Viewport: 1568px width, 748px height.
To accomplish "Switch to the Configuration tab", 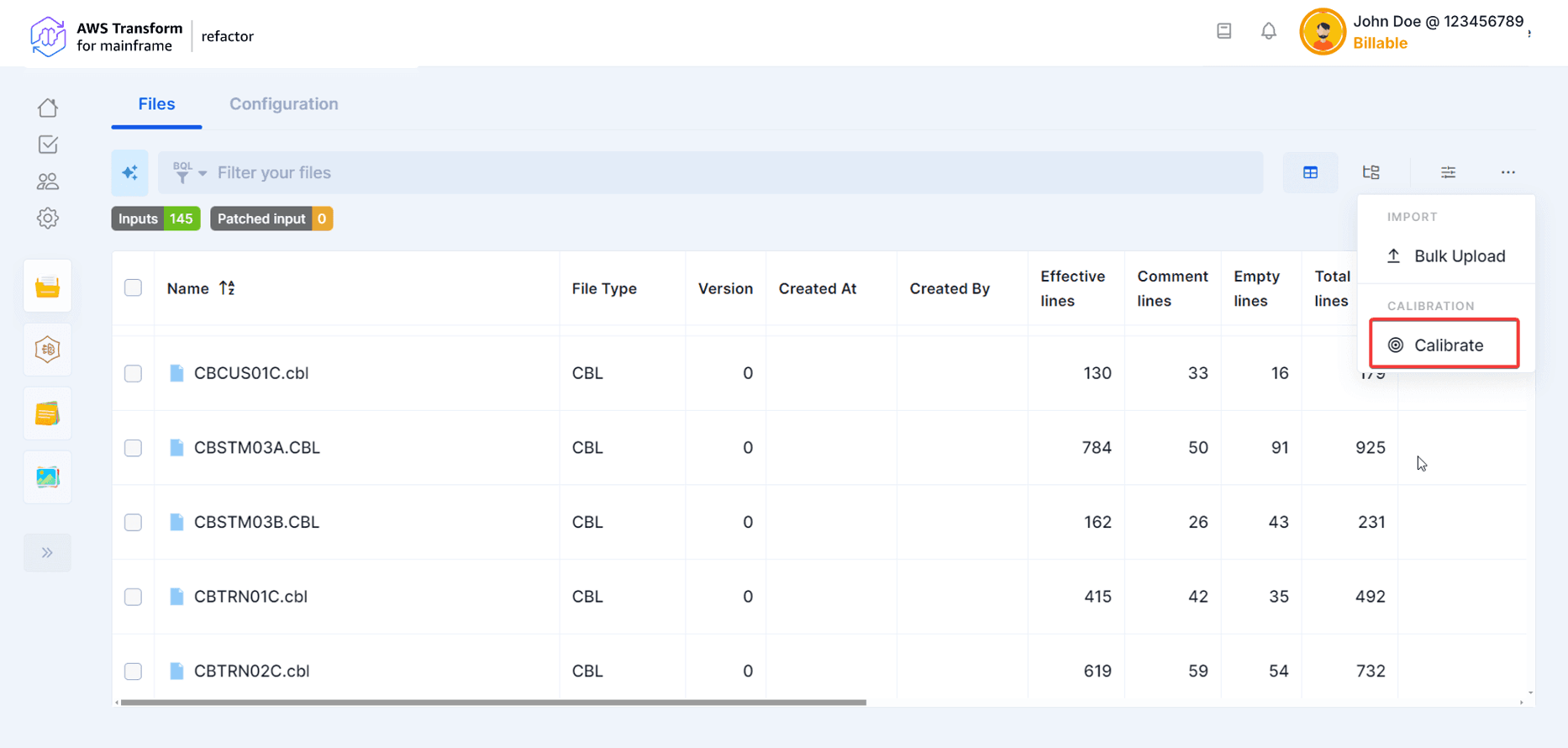I will pyautogui.click(x=283, y=104).
